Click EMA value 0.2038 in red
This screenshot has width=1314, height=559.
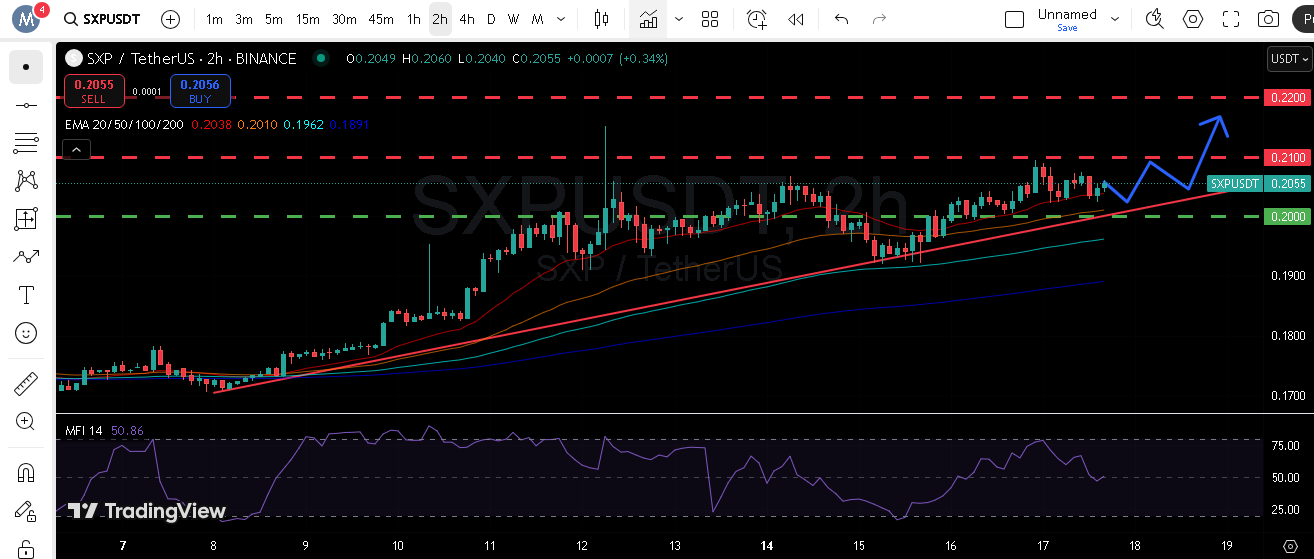[210, 125]
